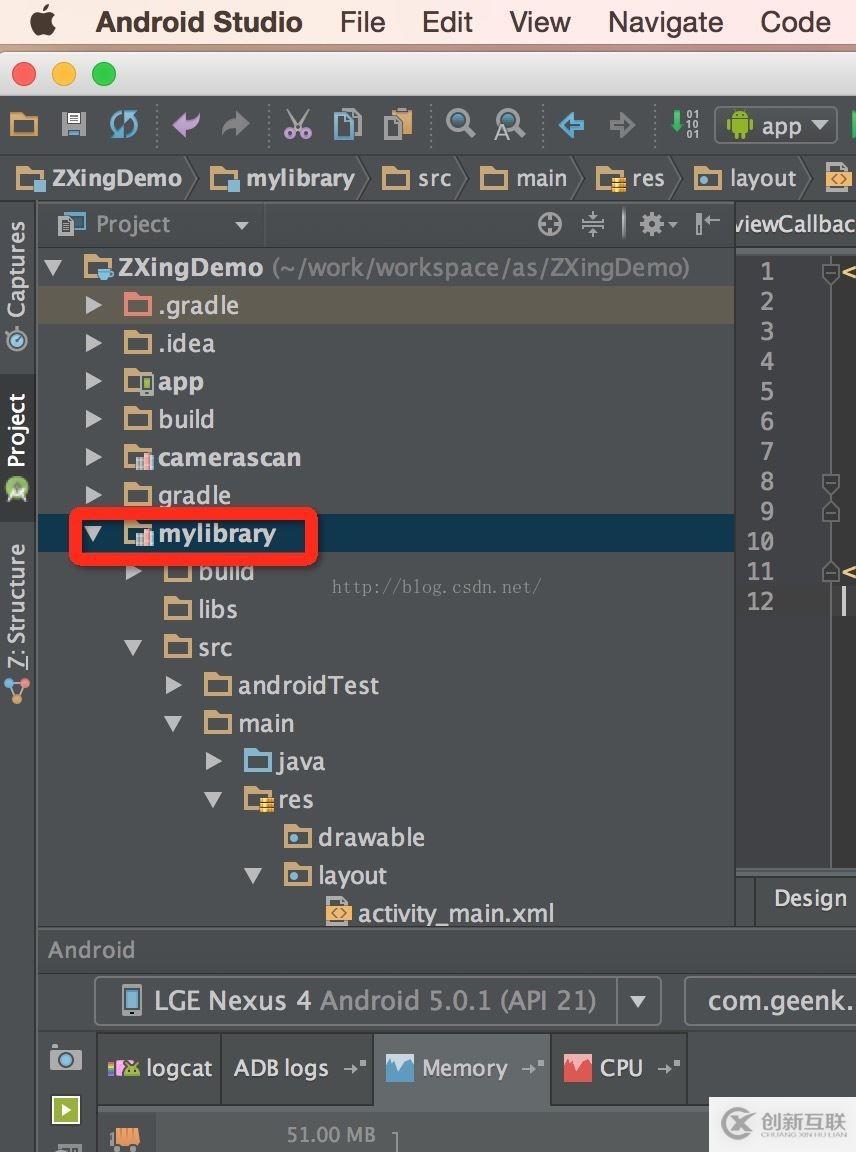Click the Undo arrow icon
The width and height of the screenshot is (856, 1152).
pyautogui.click(x=186, y=124)
